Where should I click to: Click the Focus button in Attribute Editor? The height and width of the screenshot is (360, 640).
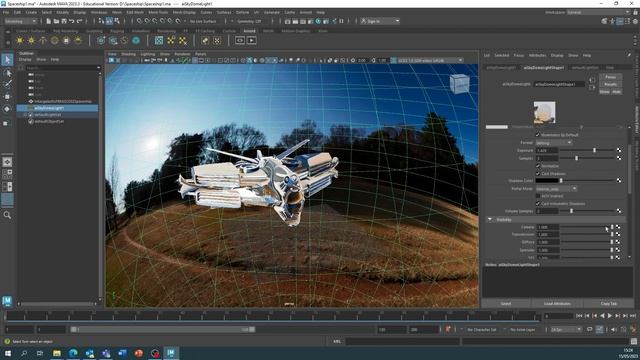(610, 77)
